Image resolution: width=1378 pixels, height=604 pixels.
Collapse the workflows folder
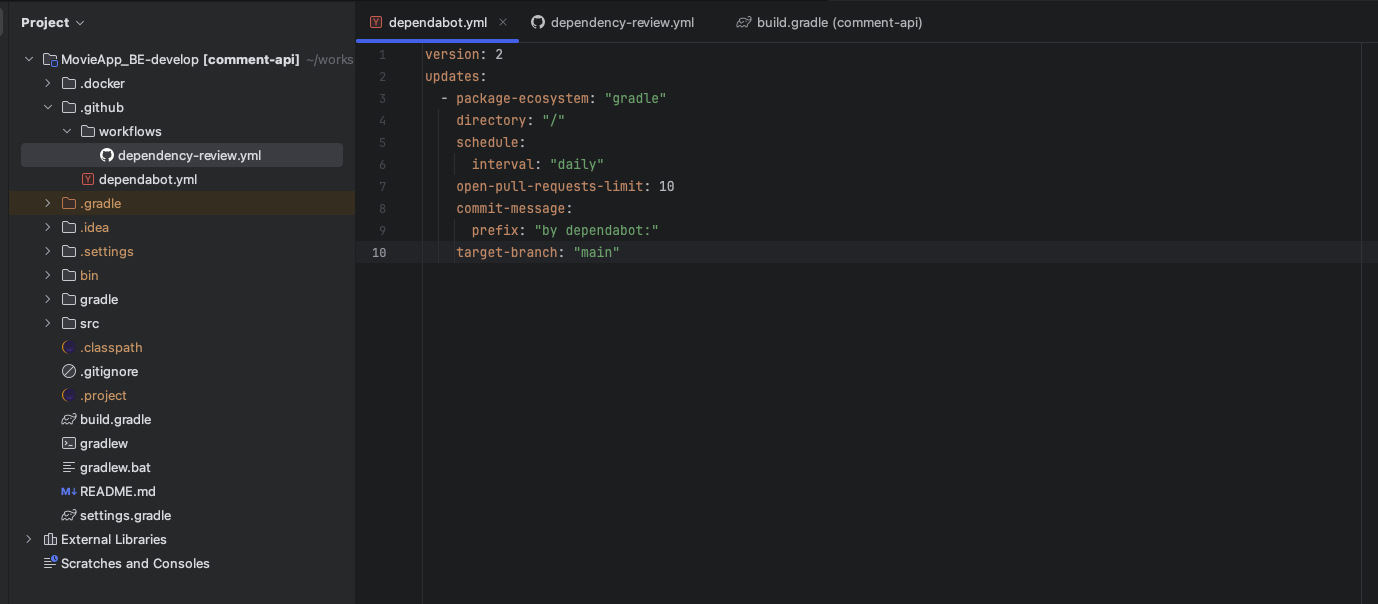pos(67,131)
